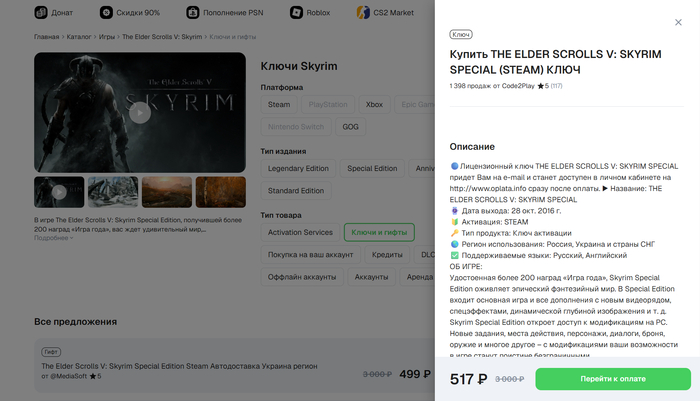Close the product details side panel
The width and height of the screenshot is (700, 401).
[x=678, y=22]
